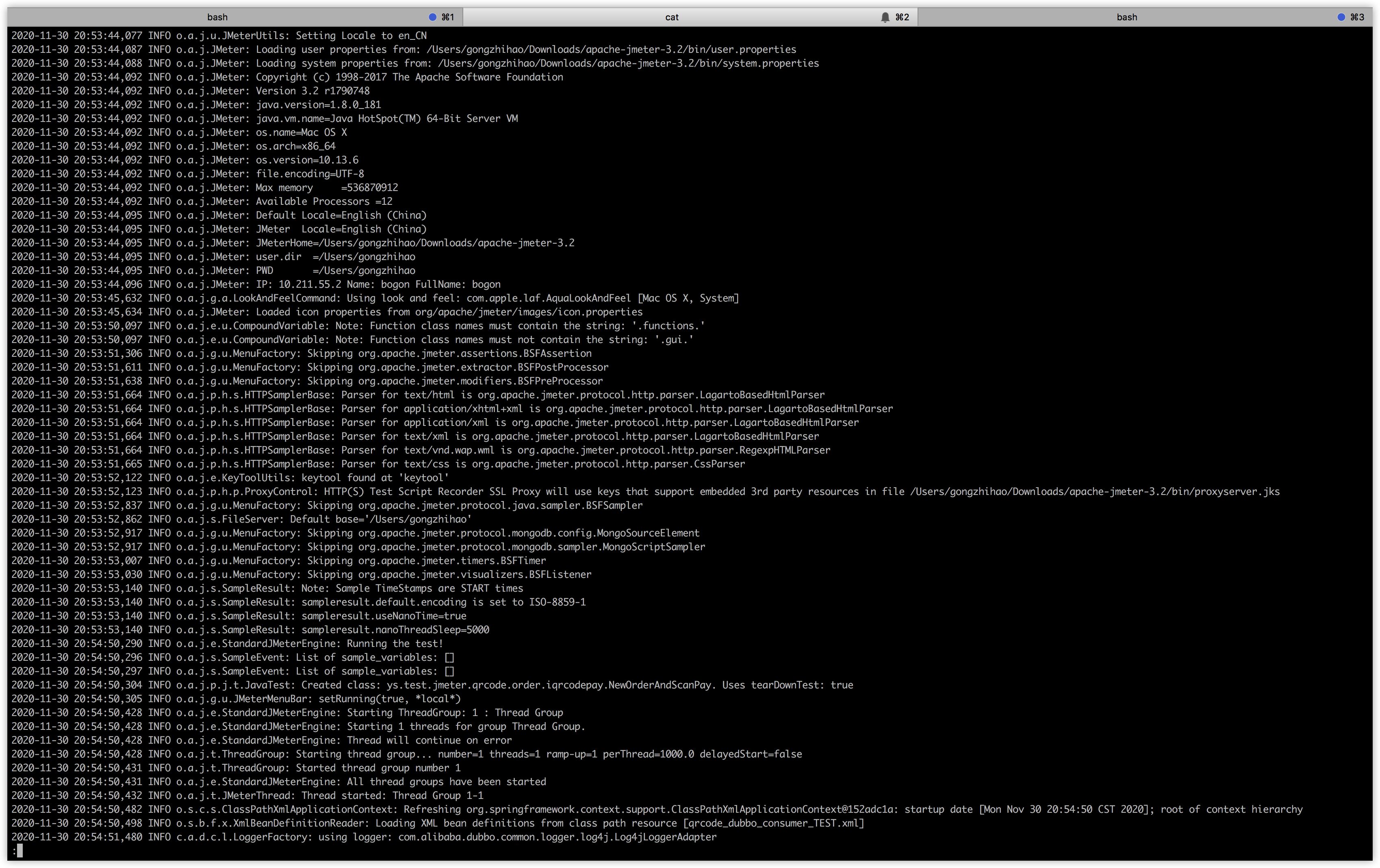Click the 'PWD =/Users/gongzhihao' line
1380x868 pixels.
[213, 270]
